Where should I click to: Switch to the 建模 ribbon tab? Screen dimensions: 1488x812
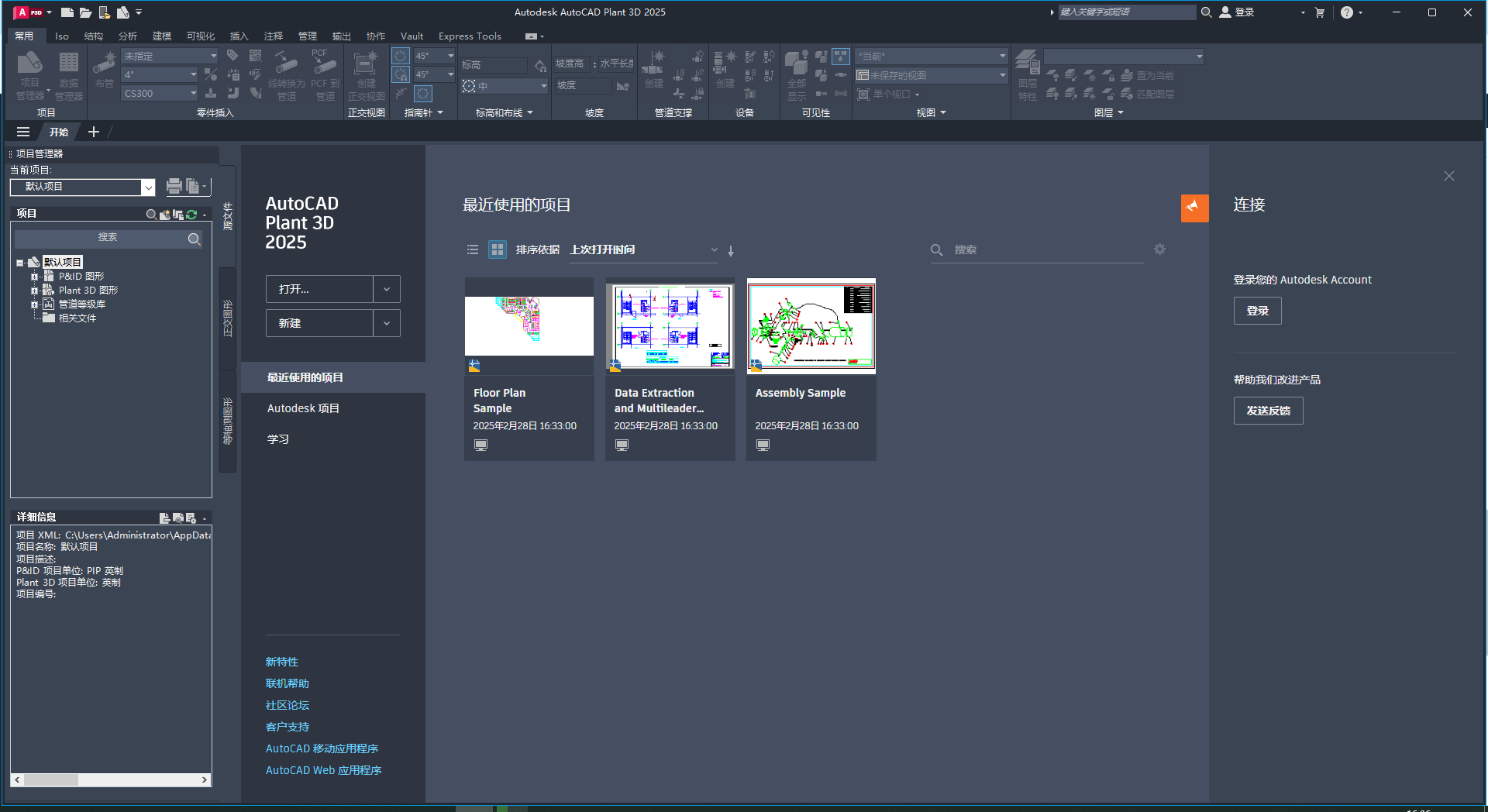pos(162,36)
